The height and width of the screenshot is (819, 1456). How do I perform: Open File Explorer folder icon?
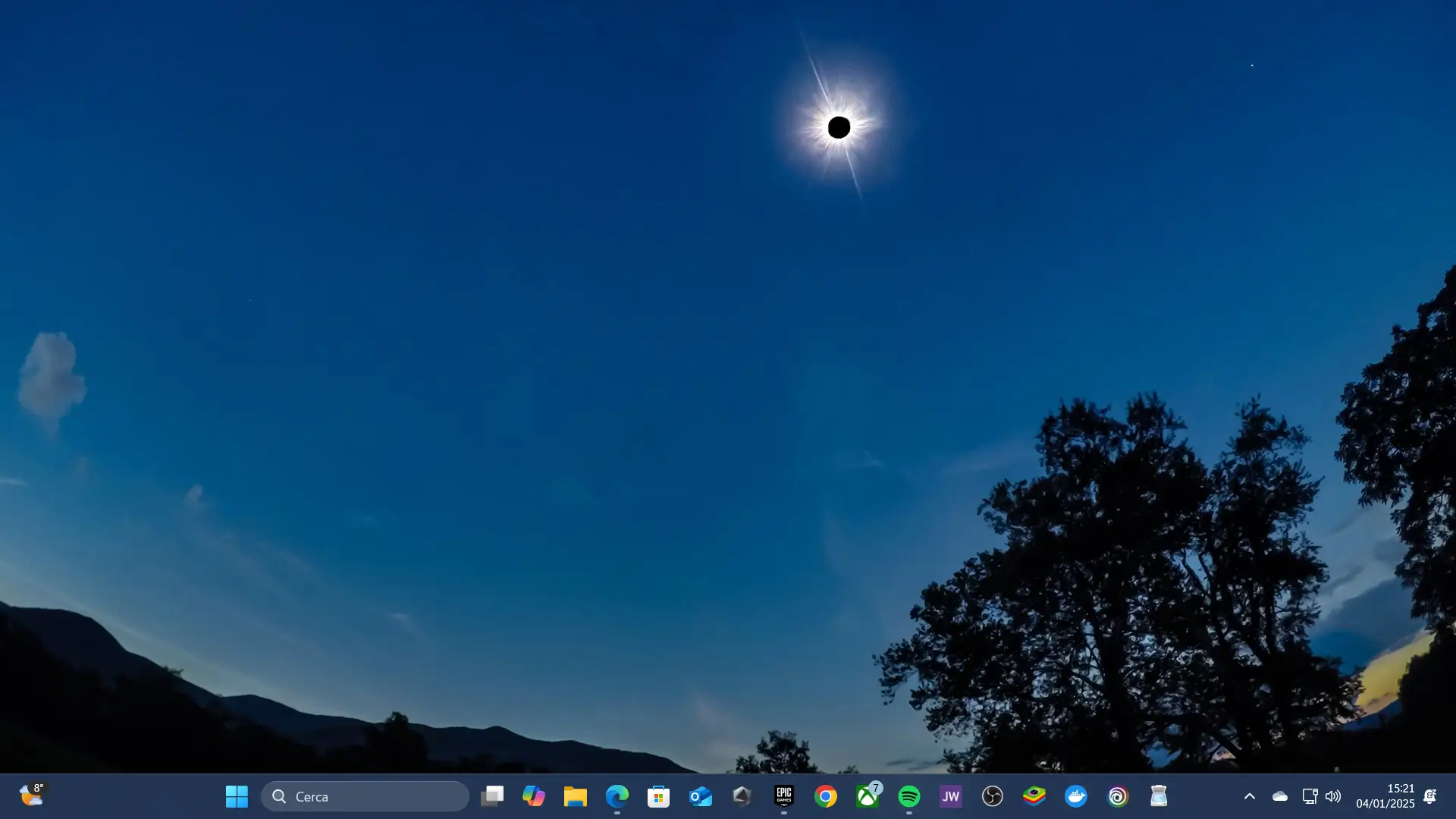point(576,796)
